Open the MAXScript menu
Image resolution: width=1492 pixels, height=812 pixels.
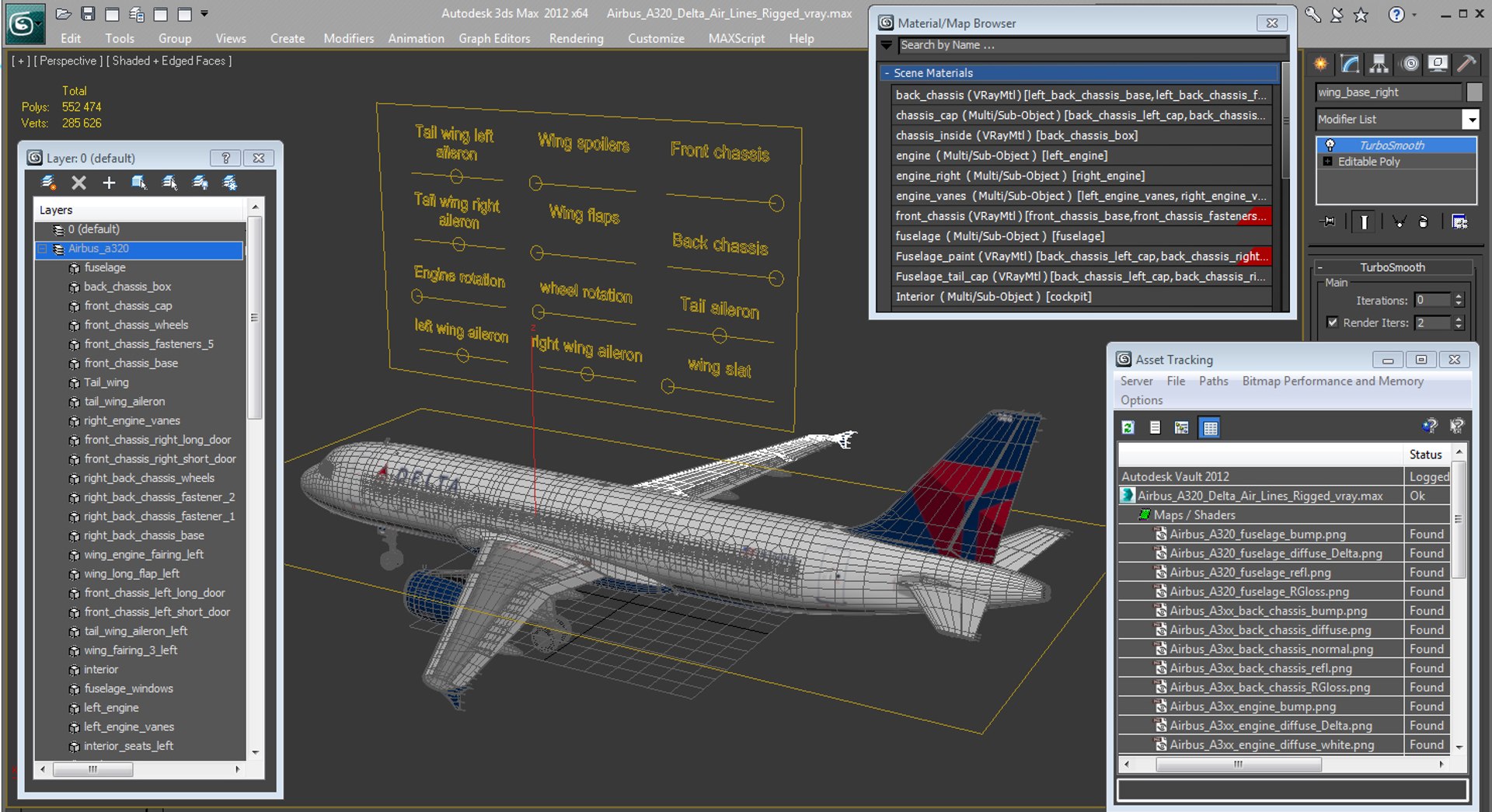click(x=736, y=38)
